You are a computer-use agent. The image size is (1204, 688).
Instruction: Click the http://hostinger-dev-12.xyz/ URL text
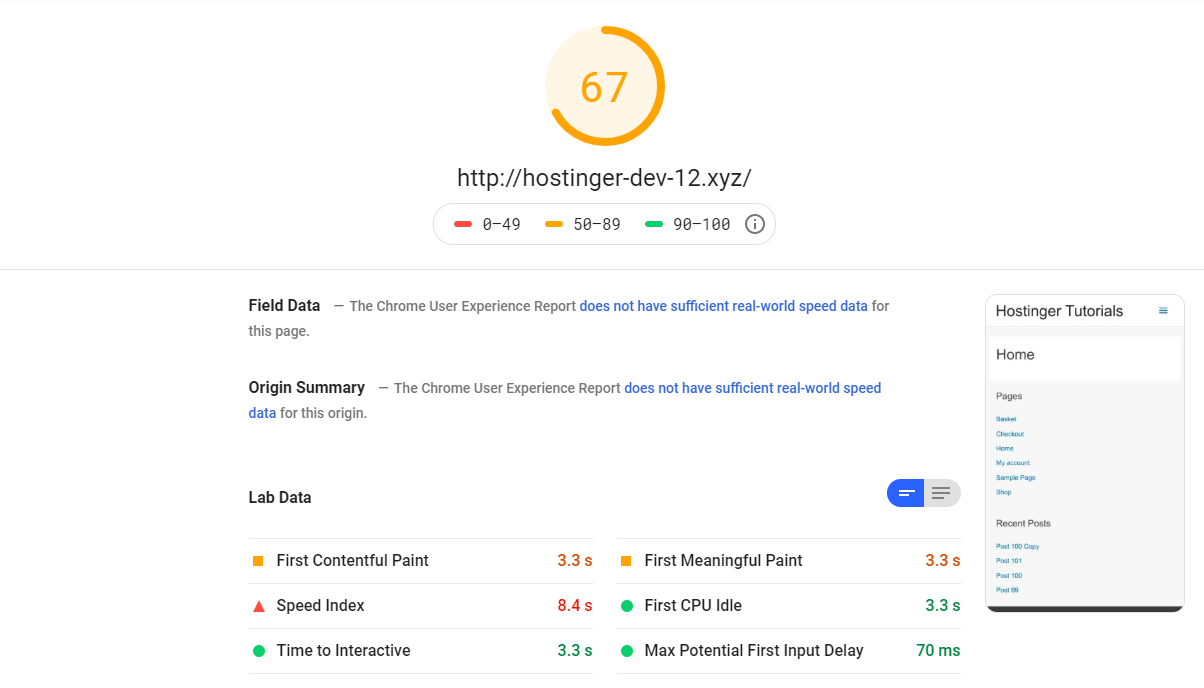coord(604,178)
